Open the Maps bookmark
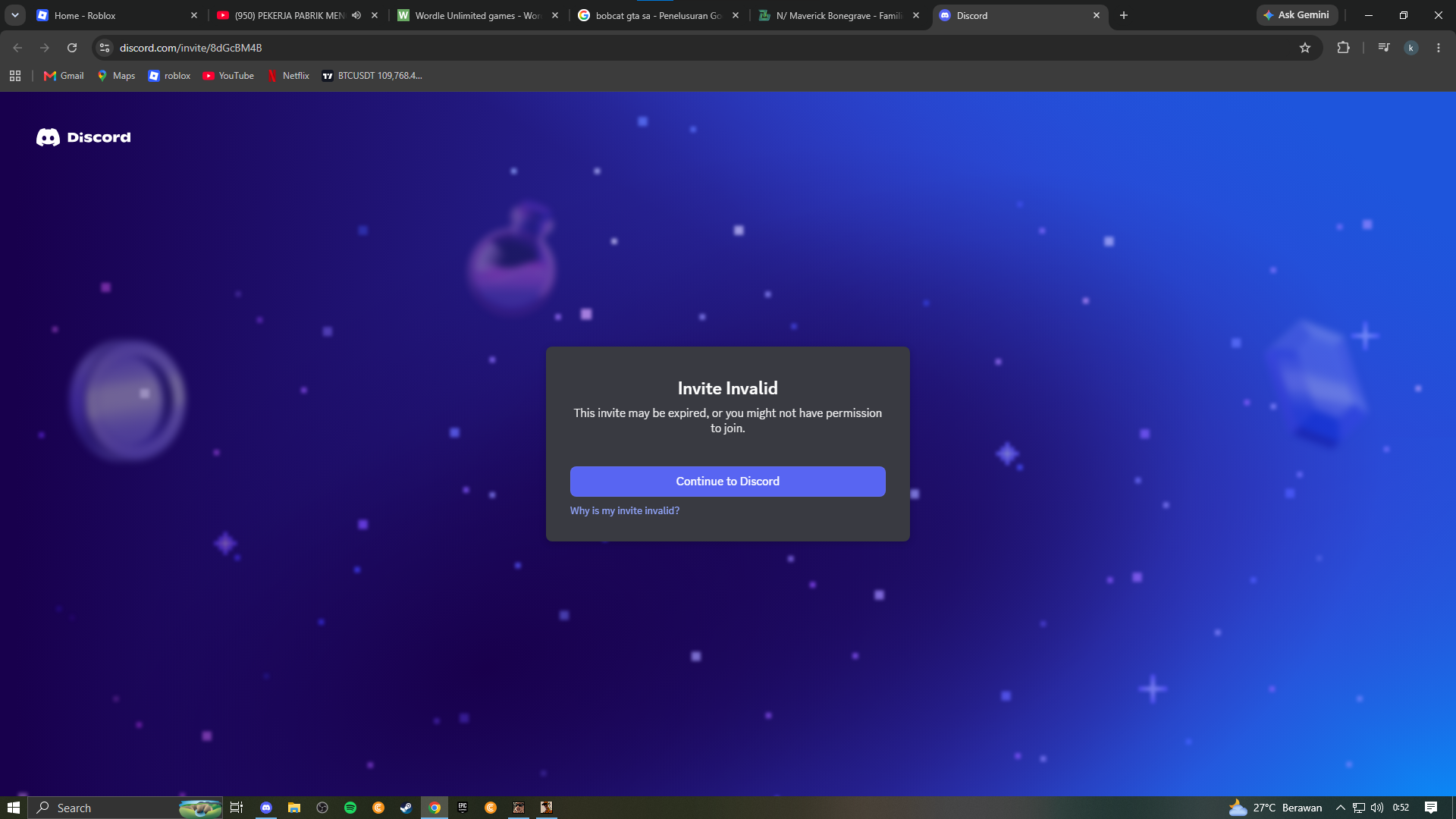This screenshot has height=819, width=1456. tap(116, 76)
